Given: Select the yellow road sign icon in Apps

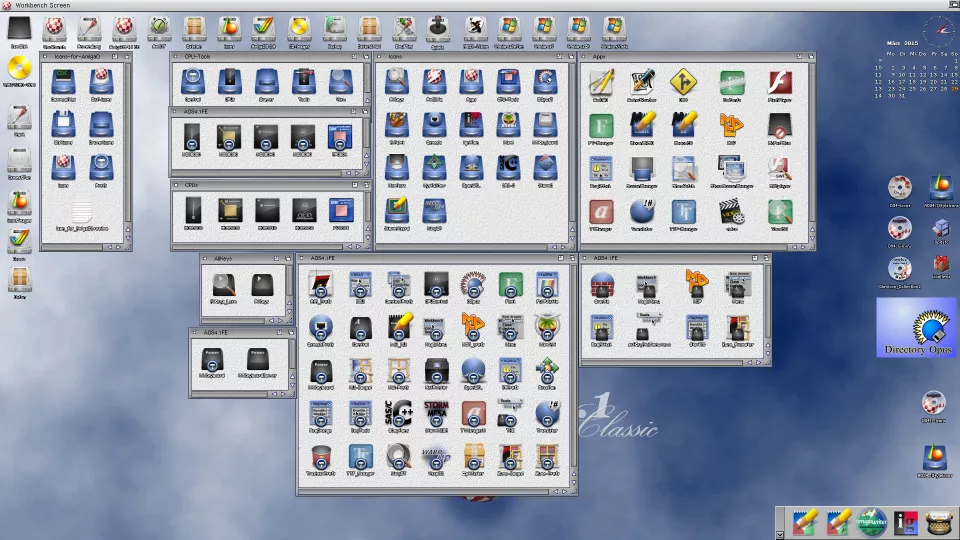Looking at the screenshot, I should click(x=683, y=83).
